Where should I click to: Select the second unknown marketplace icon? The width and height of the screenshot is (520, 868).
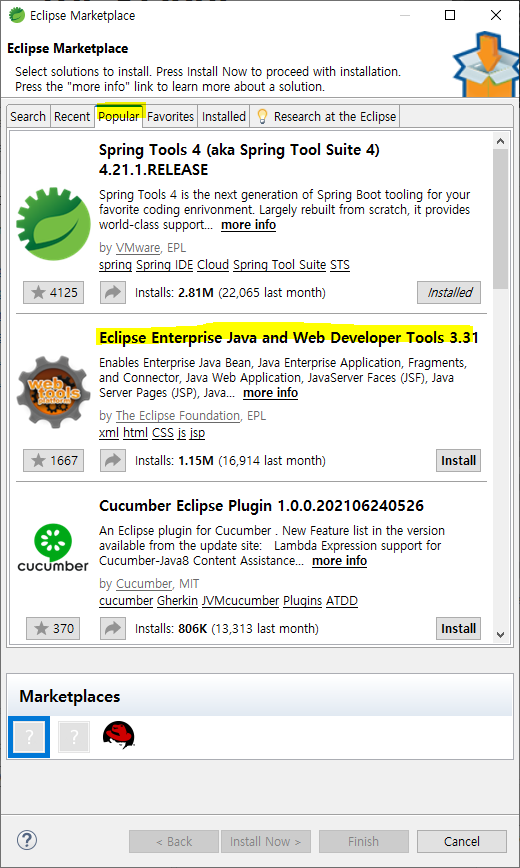74,737
